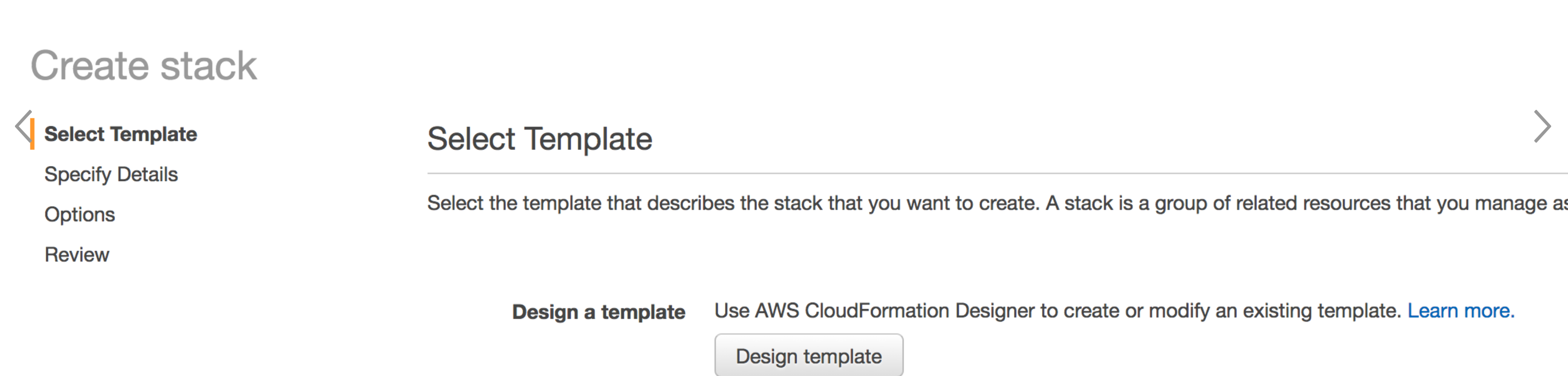
Task: Switch to the Options step
Action: point(80,215)
